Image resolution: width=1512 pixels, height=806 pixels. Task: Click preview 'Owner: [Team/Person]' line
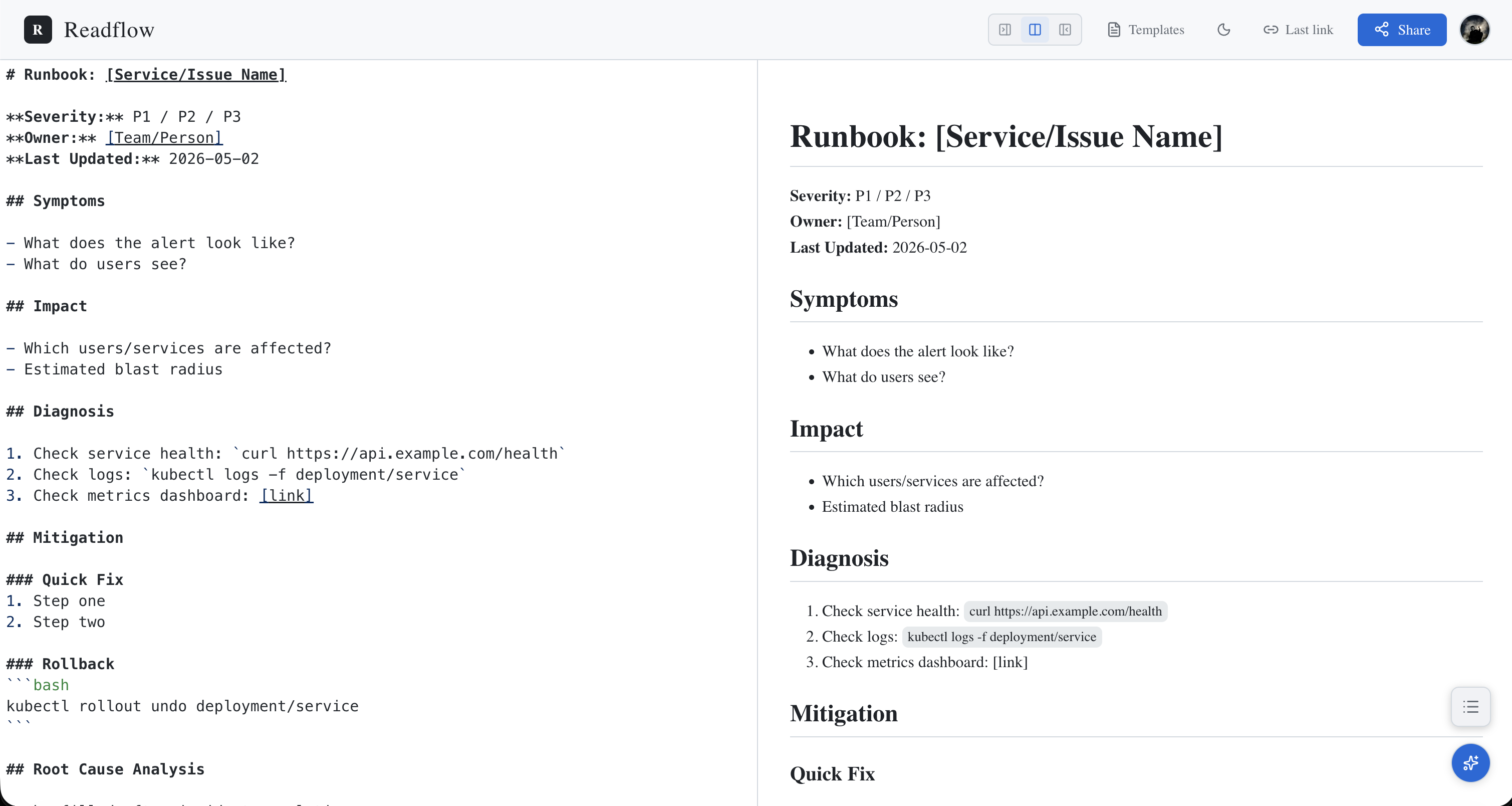tap(865, 222)
